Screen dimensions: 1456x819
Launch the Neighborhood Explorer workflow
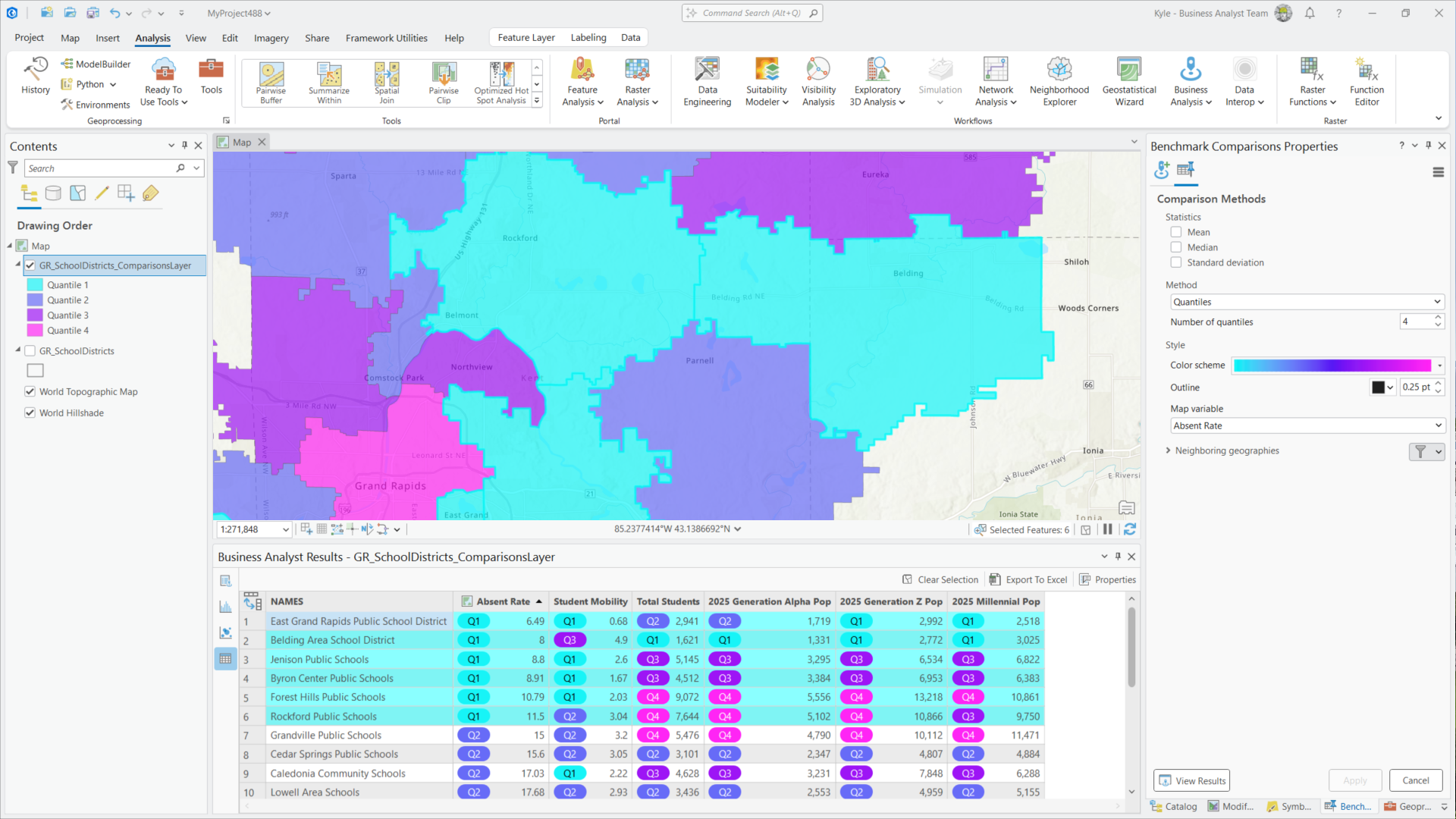pos(1059,82)
